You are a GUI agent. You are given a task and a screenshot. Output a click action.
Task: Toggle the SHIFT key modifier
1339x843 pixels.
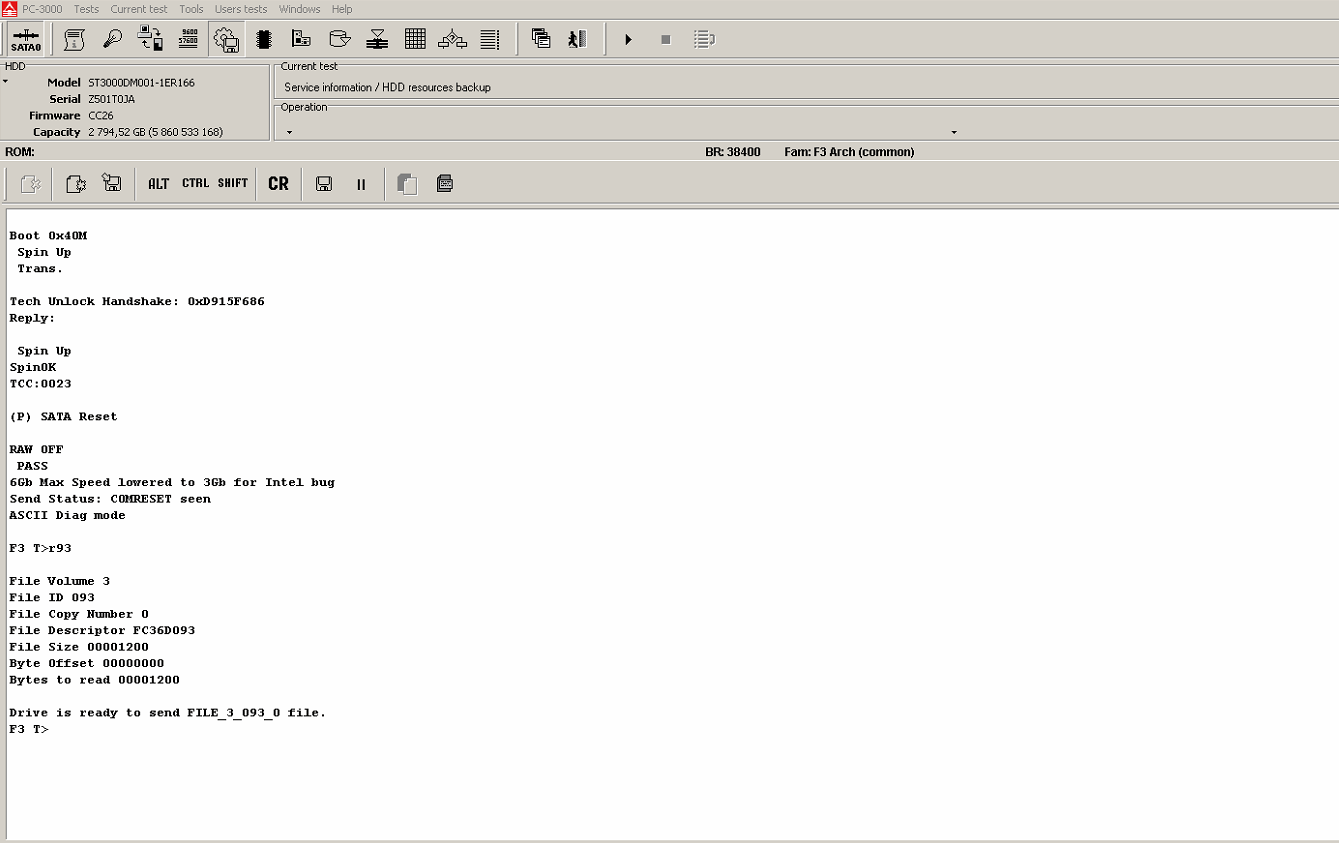[233, 184]
